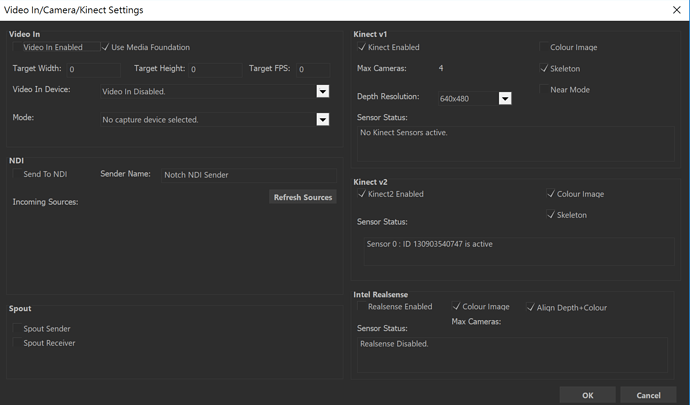Toggle Kinect v2 Skeleton checkbox

pyautogui.click(x=551, y=215)
